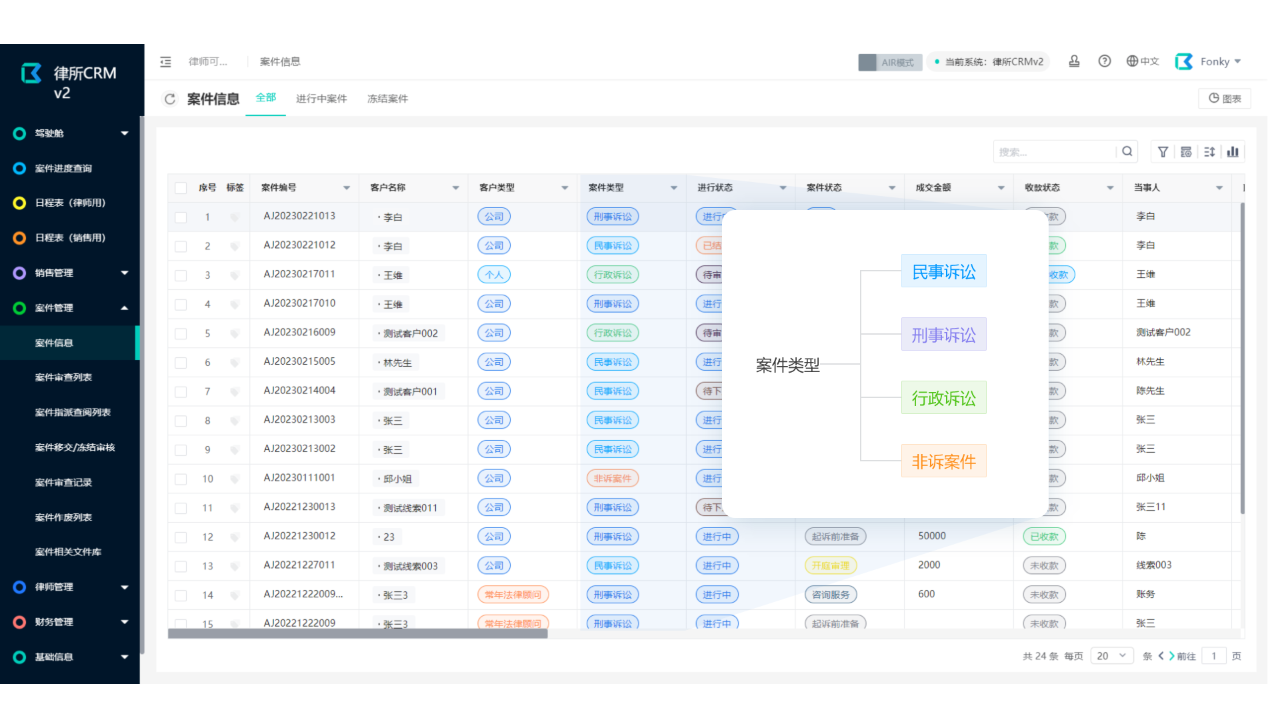Click the 搜索 input field
Screen dimensions: 1280x727
[x=1054, y=152]
